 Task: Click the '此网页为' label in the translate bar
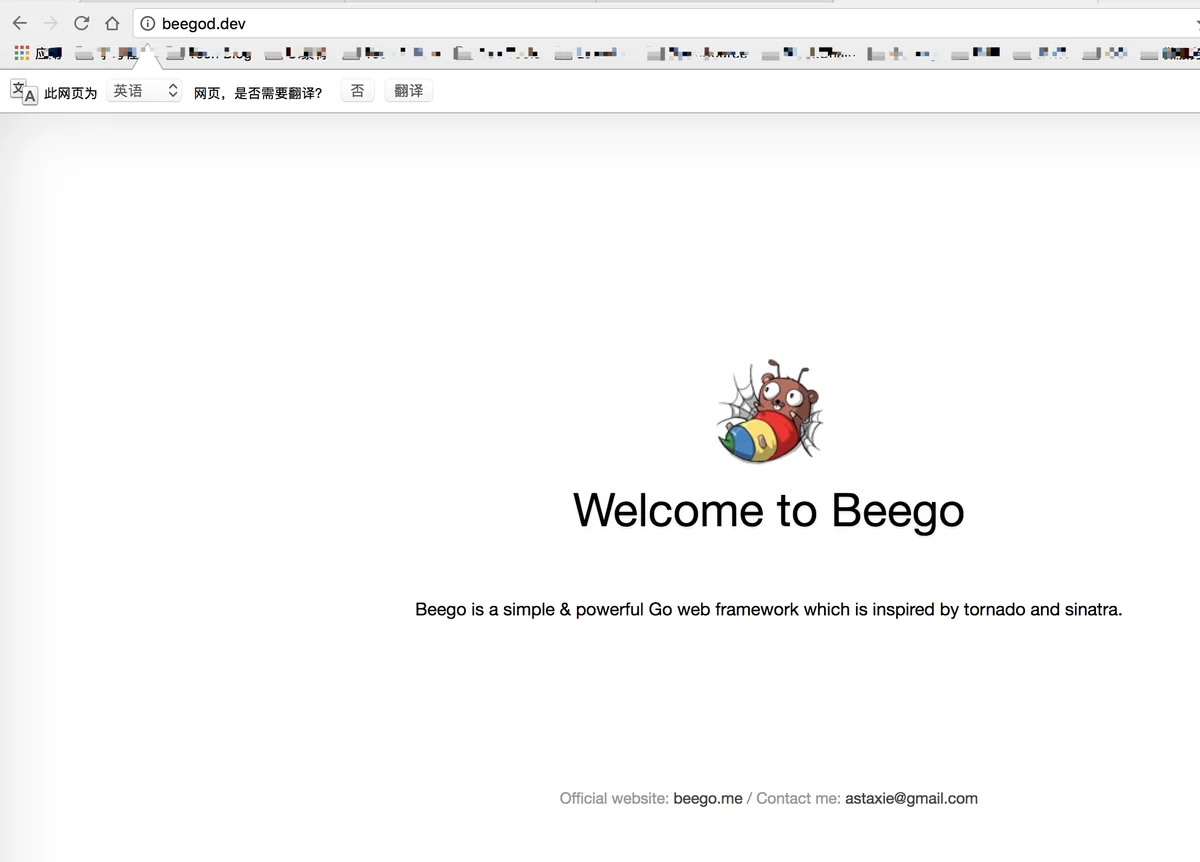coord(71,93)
